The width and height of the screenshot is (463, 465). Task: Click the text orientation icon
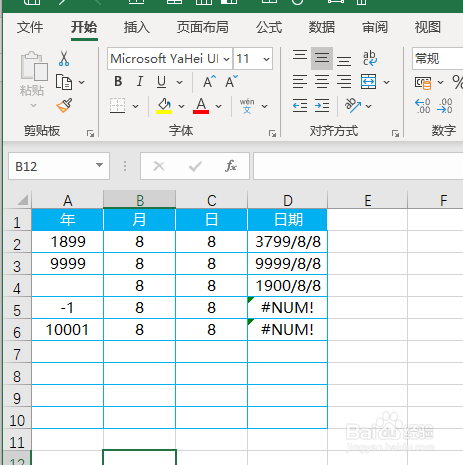[x=353, y=106]
